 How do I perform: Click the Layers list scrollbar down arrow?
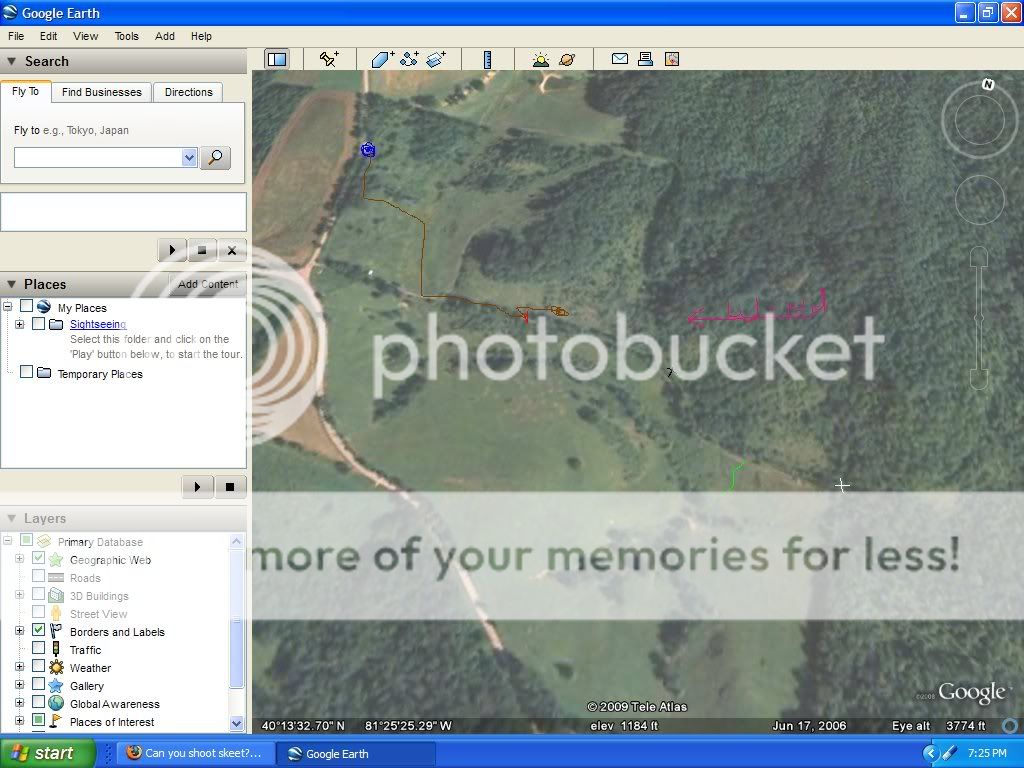[236, 723]
